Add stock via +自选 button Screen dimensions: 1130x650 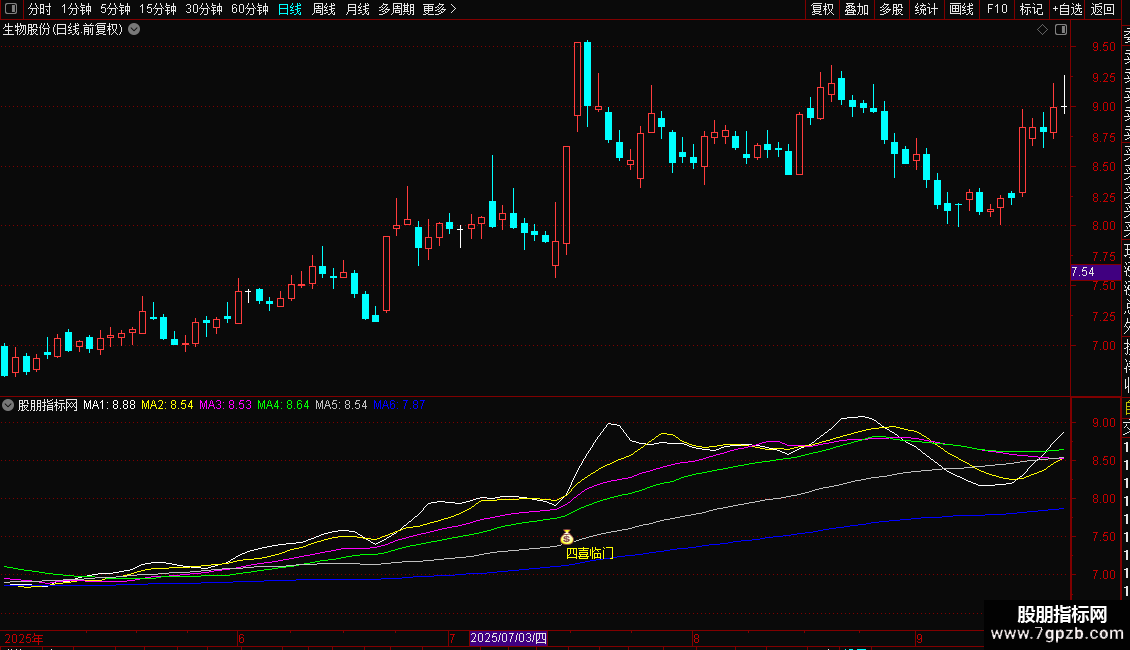point(1067,9)
